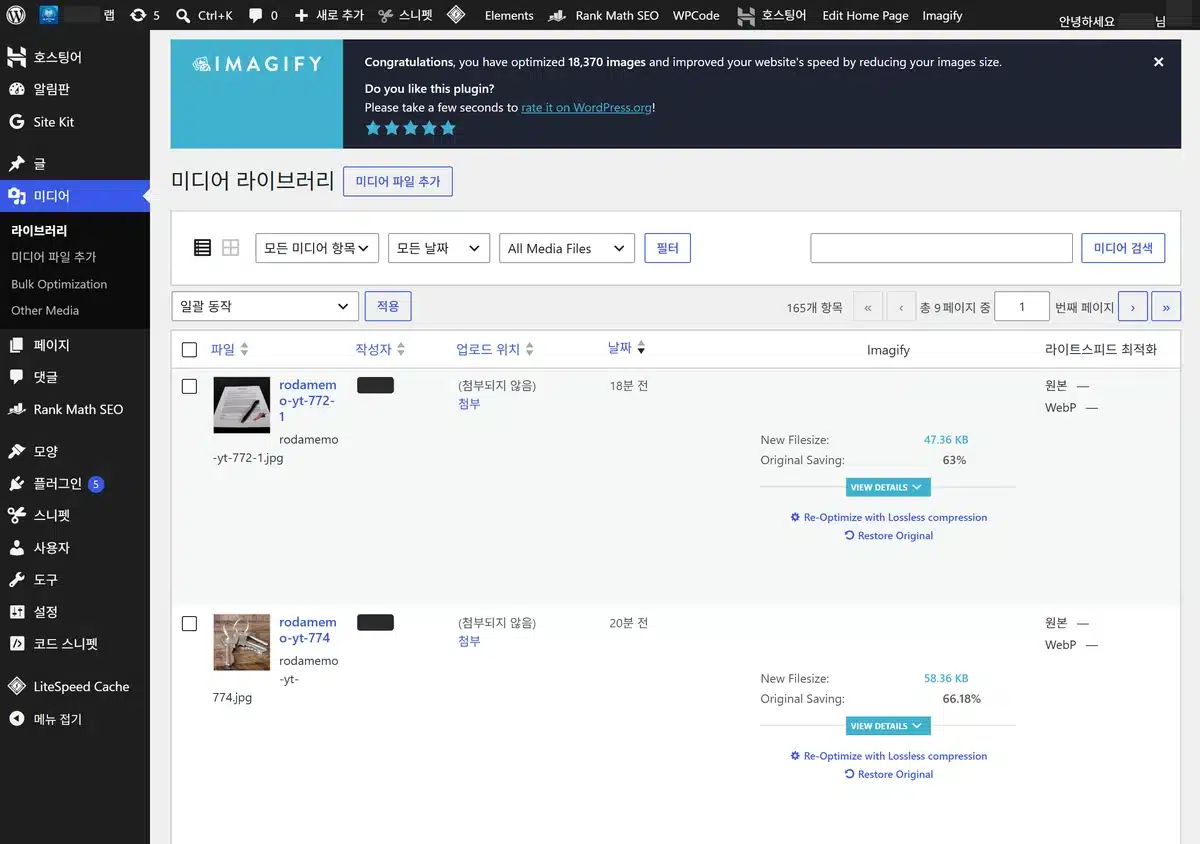Check the rodamemo-yt-774 row checkbox

[x=190, y=623]
